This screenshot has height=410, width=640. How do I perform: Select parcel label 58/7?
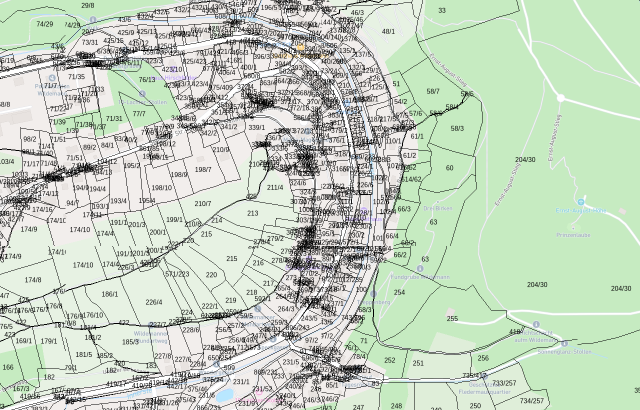point(433,91)
